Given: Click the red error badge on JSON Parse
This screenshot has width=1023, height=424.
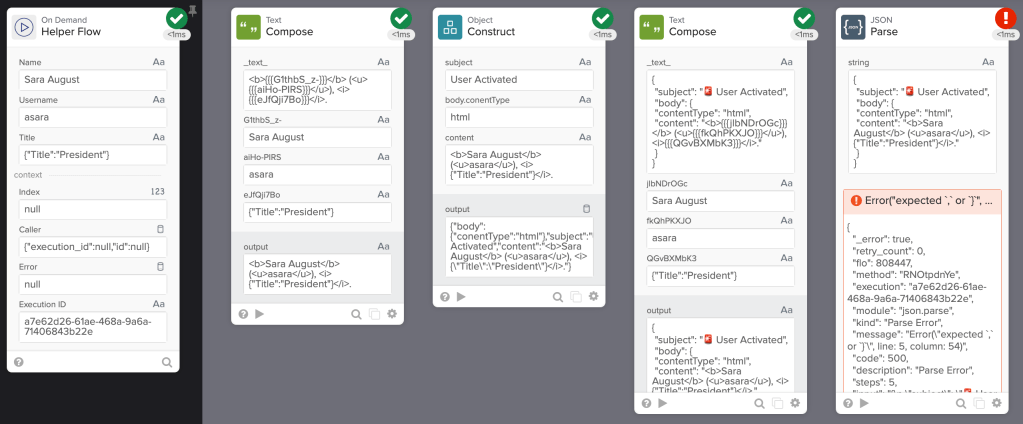Looking at the screenshot, I should pos(1005,18).
